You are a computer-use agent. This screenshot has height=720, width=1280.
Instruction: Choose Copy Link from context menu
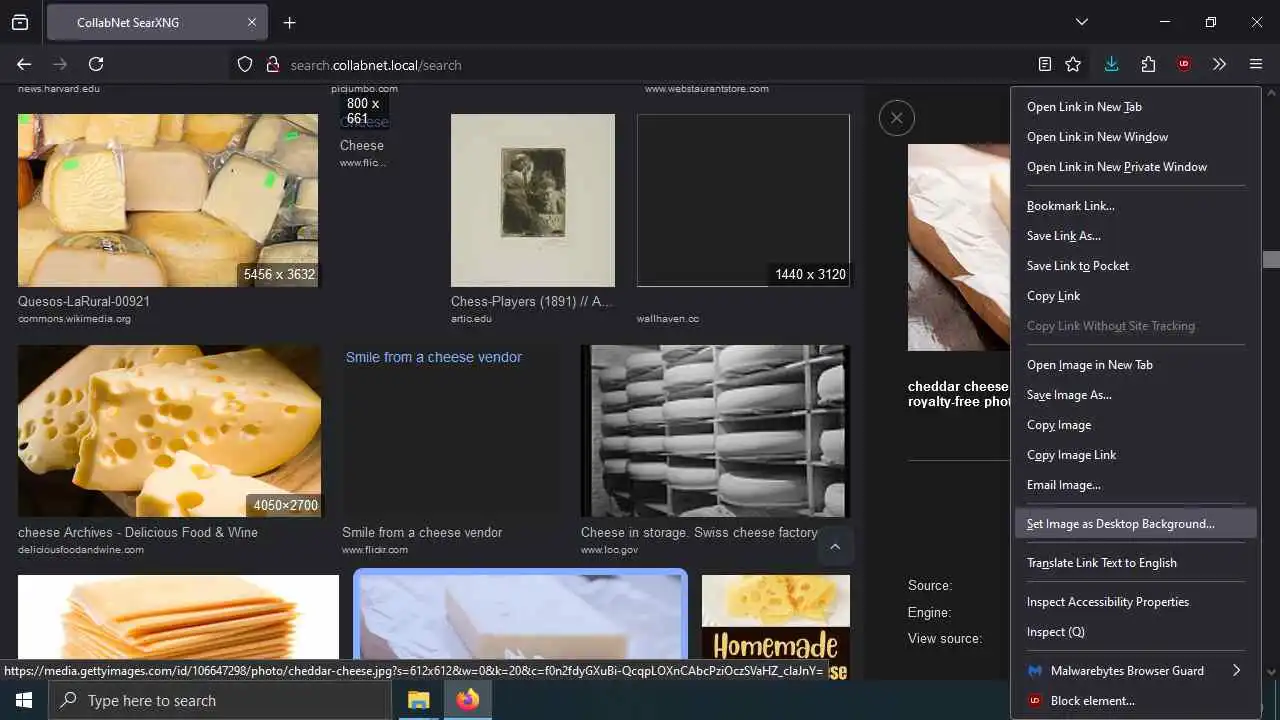(x=1136, y=296)
